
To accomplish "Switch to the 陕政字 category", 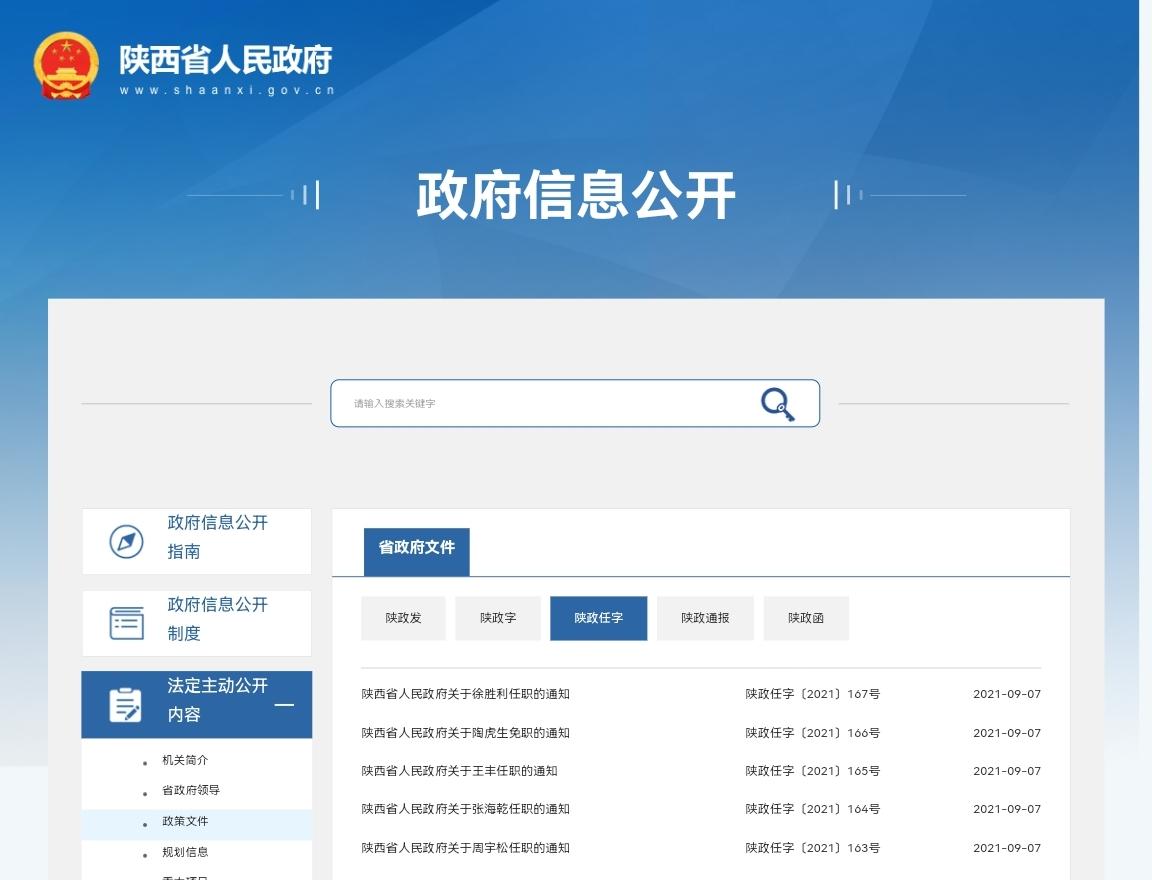I will coord(498,618).
